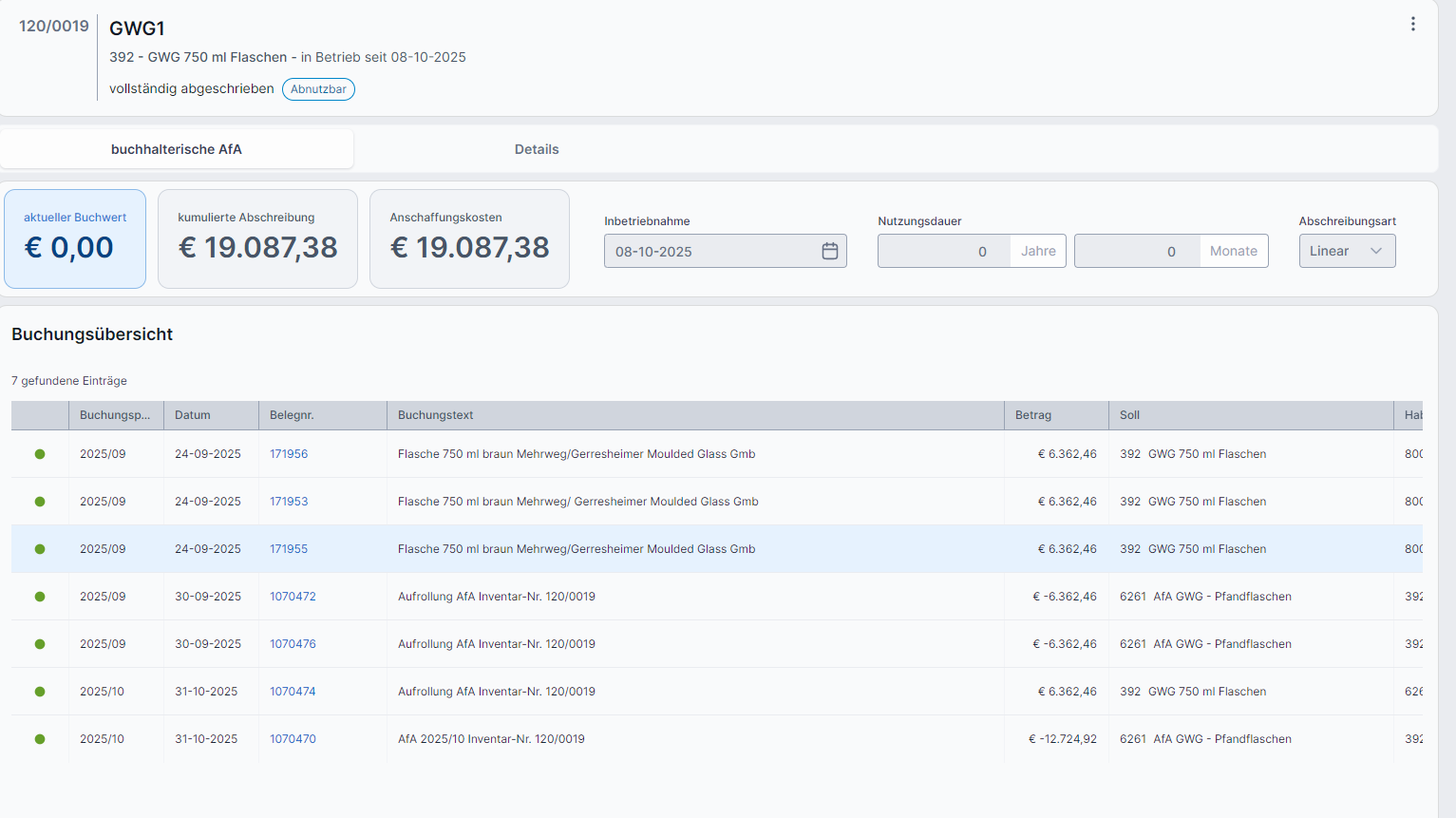This screenshot has height=818, width=1456.
Task: Sort by the Betrag column header
Action: coord(1033,415)
